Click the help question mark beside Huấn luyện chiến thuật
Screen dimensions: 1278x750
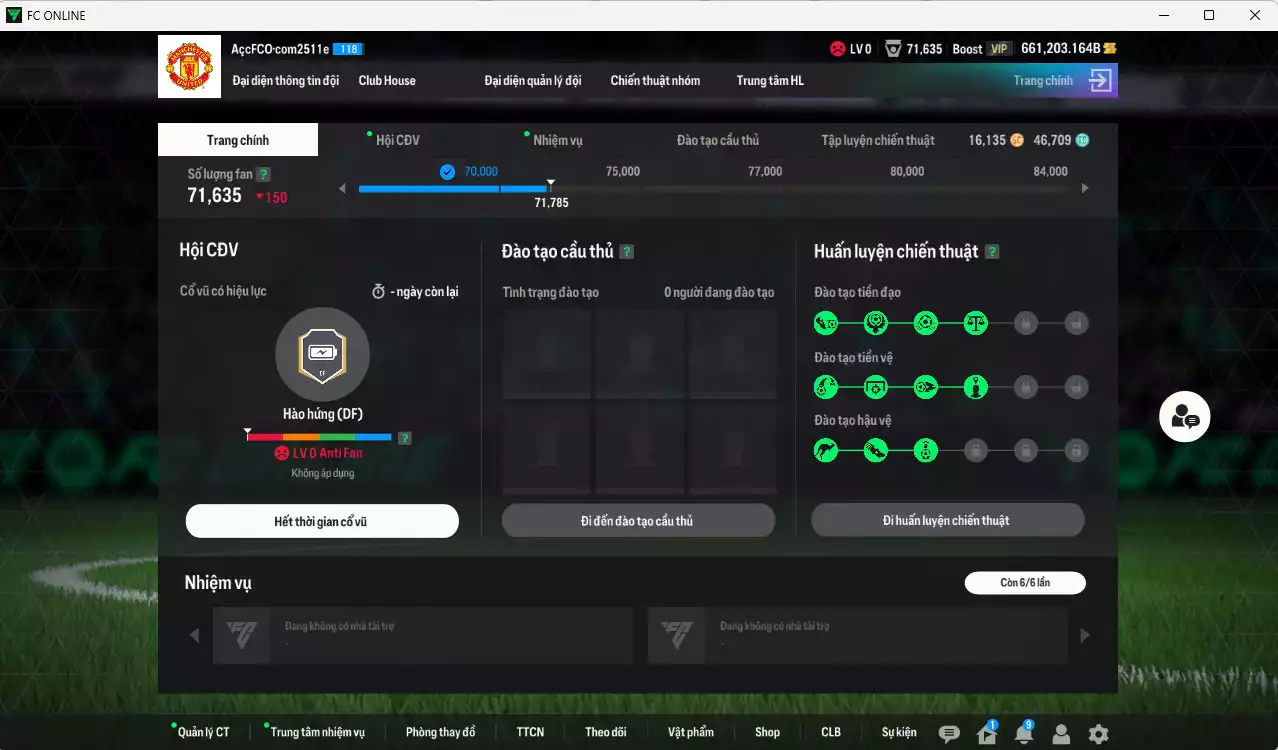[x=991, y=251]
